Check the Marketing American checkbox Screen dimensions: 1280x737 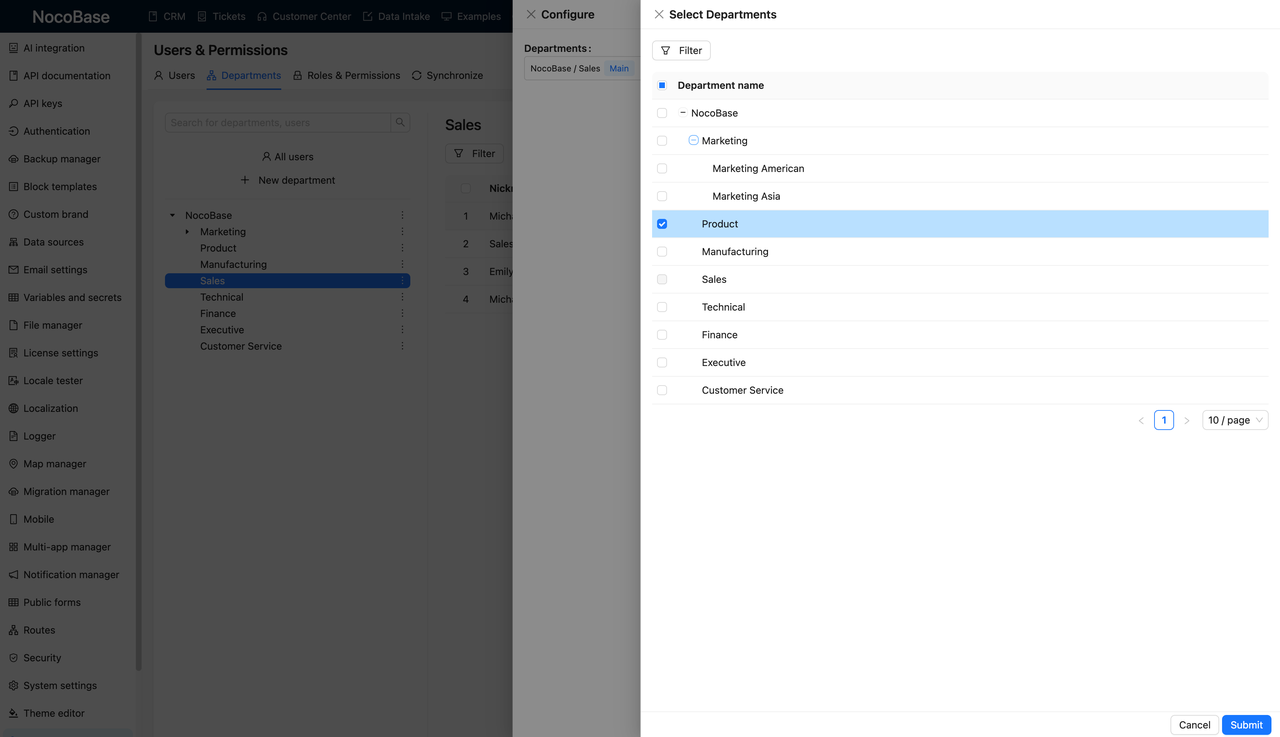[662, 169]
